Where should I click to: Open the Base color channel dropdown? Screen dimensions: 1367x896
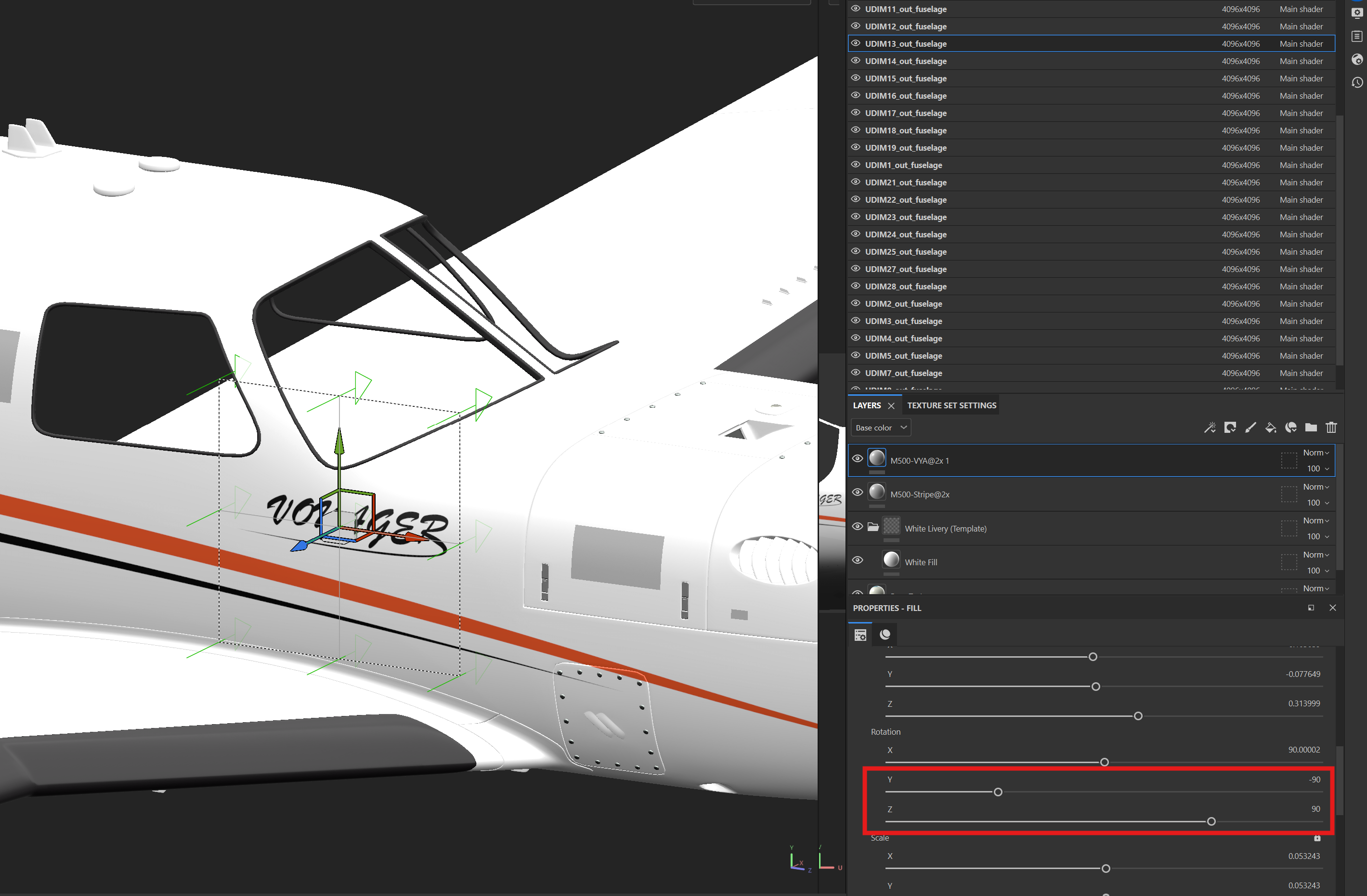881,428
